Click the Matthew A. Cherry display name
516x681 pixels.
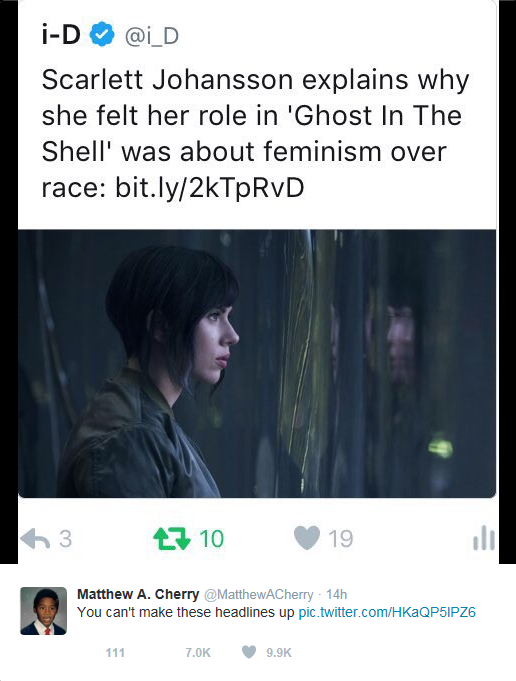[x=138, y=594]
